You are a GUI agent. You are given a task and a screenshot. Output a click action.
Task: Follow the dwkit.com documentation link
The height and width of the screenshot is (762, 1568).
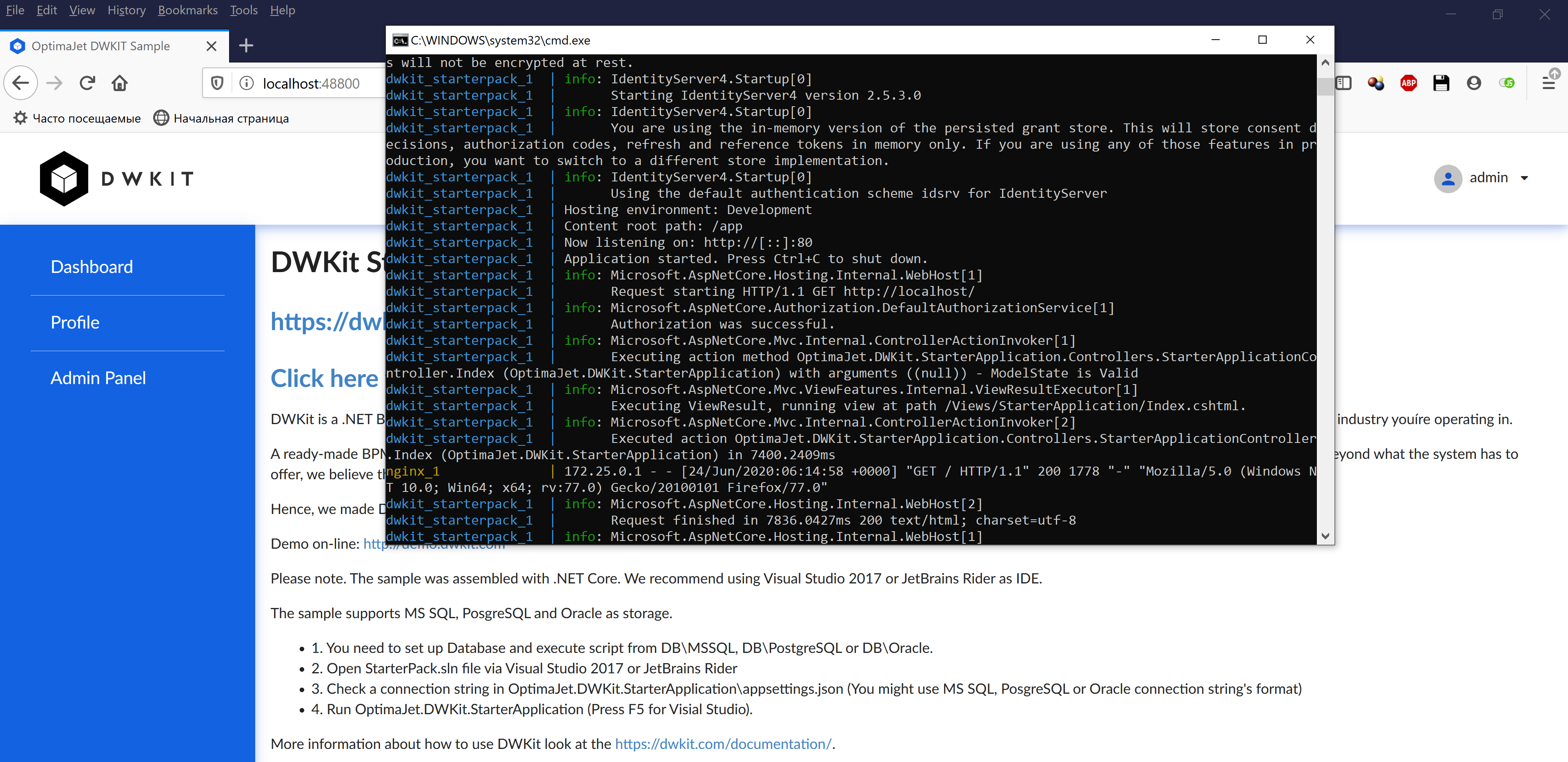pyautogui.click(x=723, y=744)
